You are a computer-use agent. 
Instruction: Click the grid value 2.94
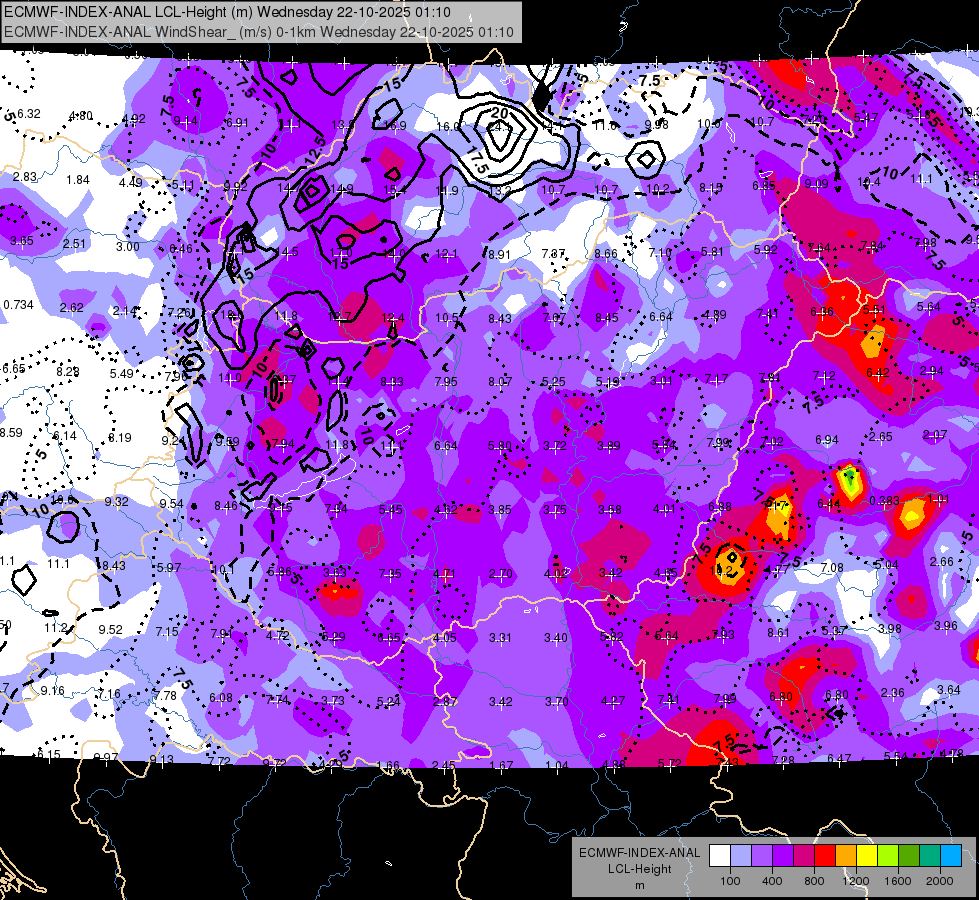(x=932, y=371)
